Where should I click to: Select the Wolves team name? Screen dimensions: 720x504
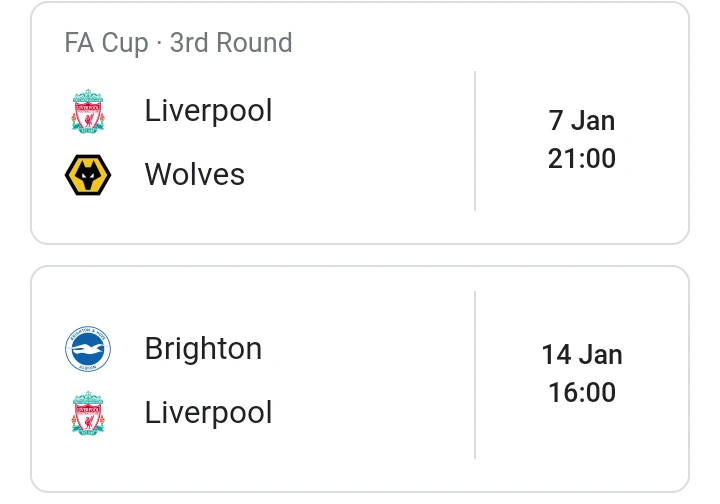coord(195,175)
